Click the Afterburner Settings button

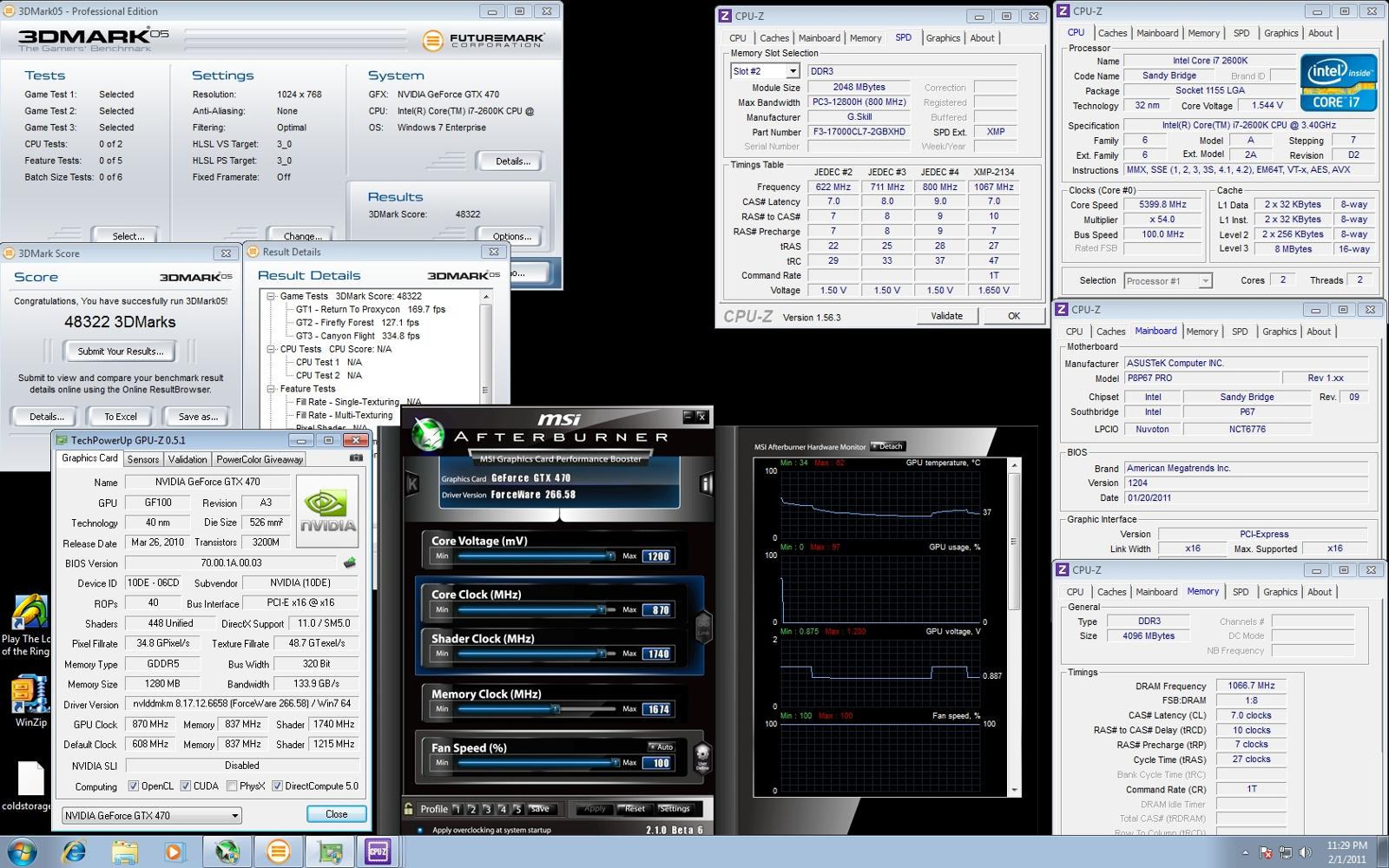[675, 809]
